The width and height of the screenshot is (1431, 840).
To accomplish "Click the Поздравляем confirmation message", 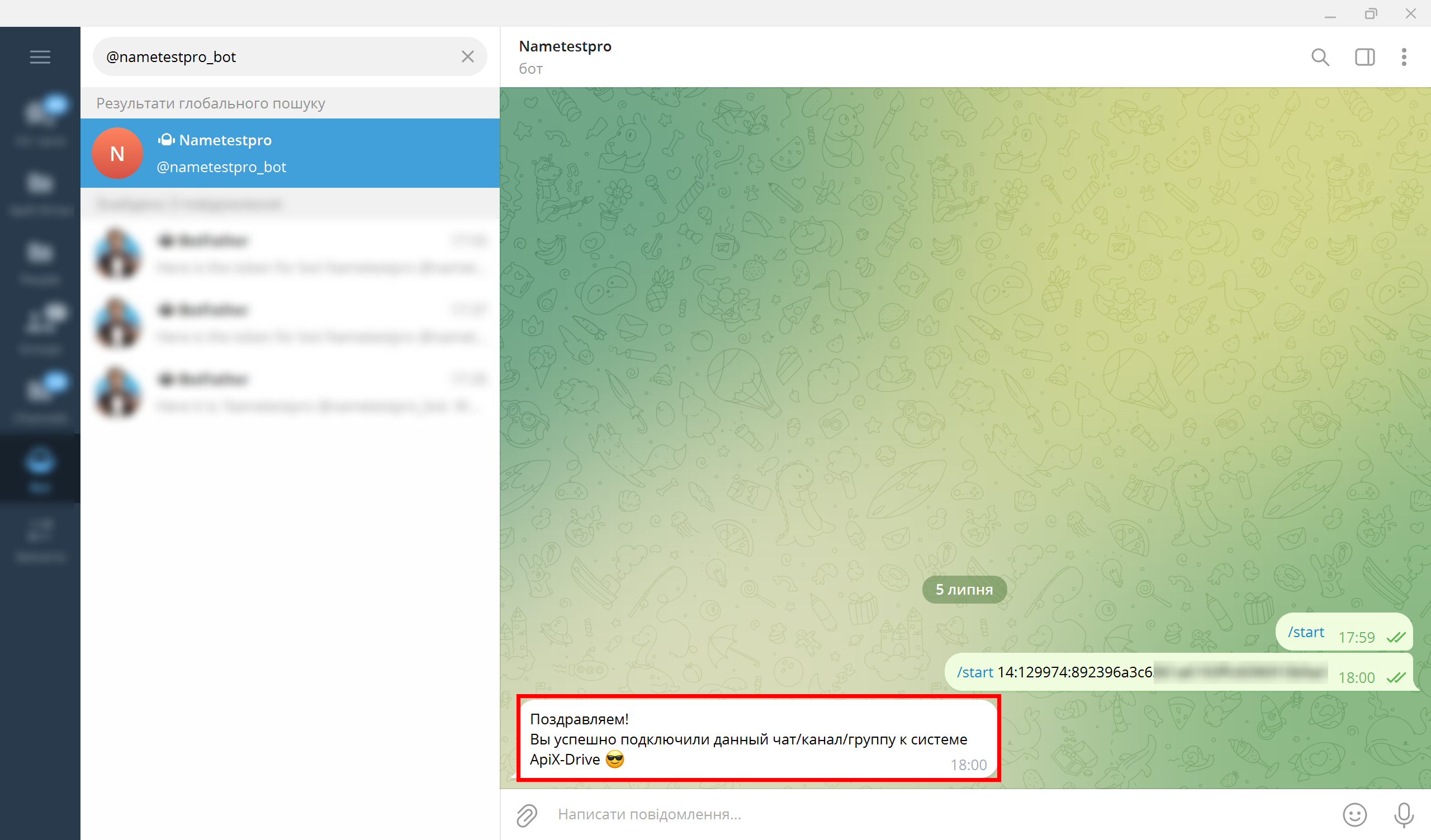I will click(x=758, y=738).
